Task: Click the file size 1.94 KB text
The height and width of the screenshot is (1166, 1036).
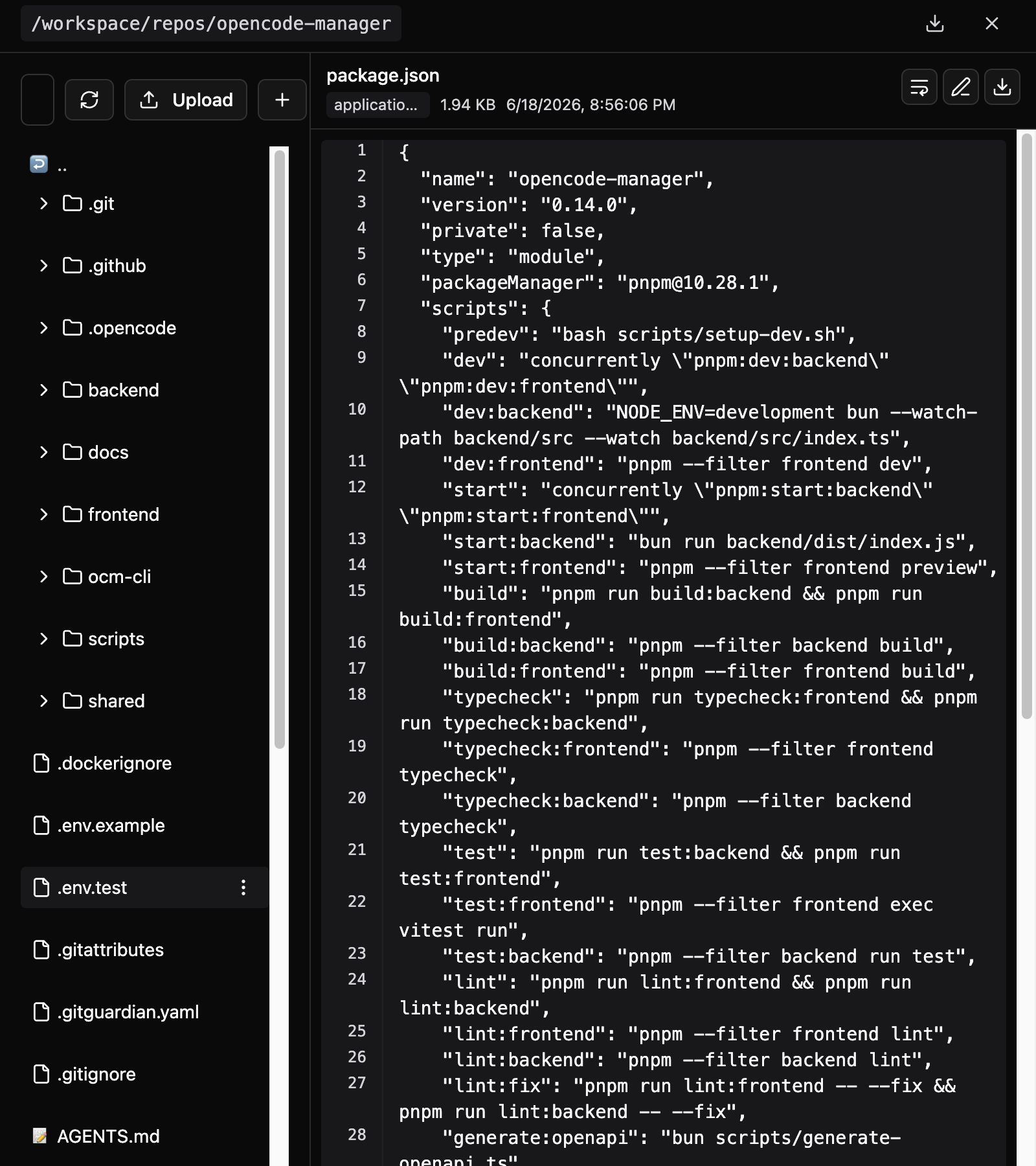Action: click(x=467, y=105)
